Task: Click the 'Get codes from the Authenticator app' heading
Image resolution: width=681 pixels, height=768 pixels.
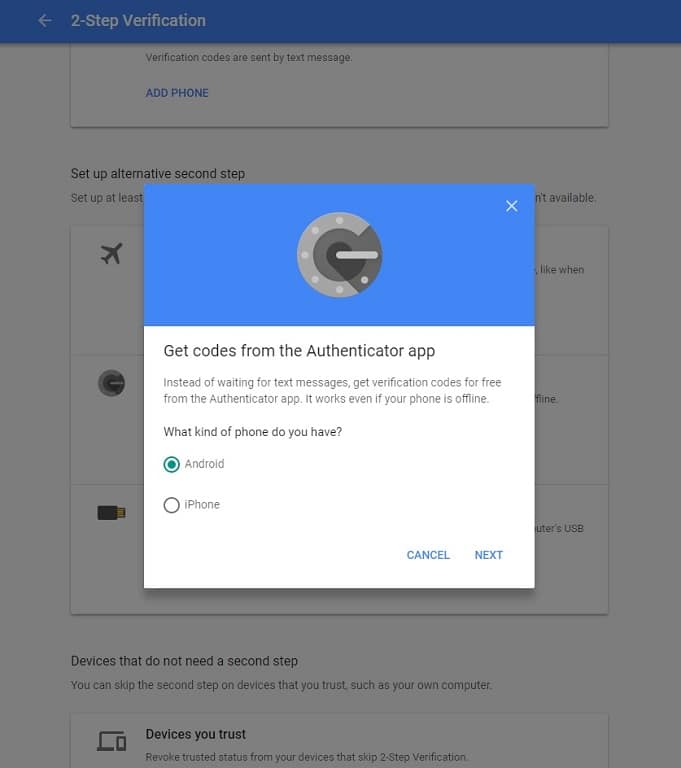Action: click(299, 351)
